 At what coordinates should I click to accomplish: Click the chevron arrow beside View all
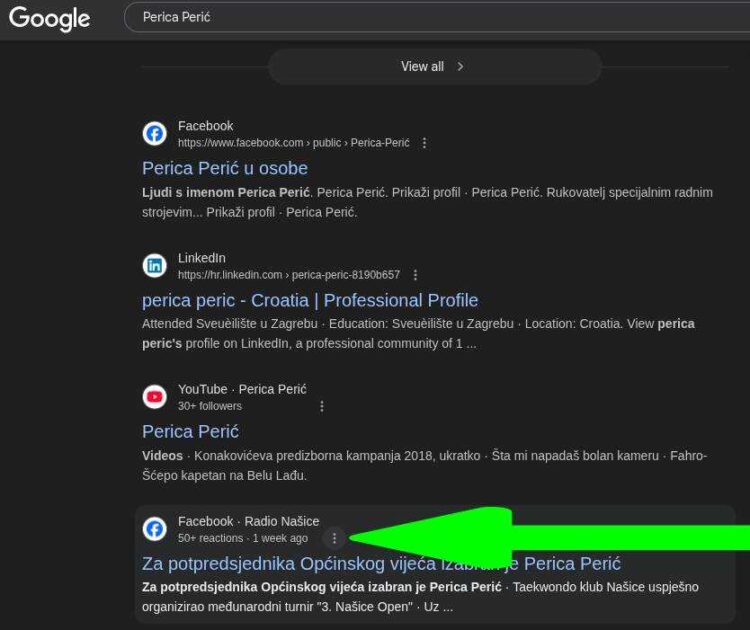[460, 66]
